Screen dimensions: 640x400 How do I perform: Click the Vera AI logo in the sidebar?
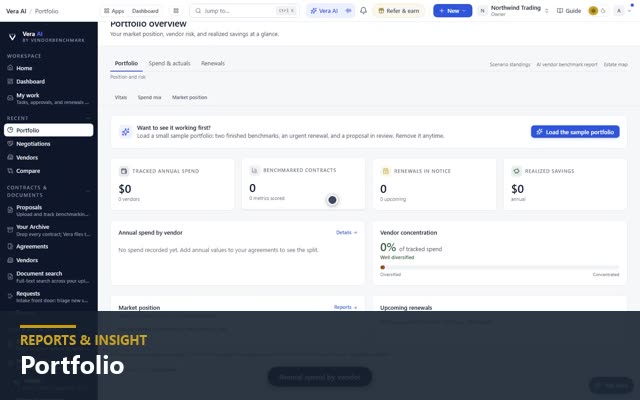point(12,37)
